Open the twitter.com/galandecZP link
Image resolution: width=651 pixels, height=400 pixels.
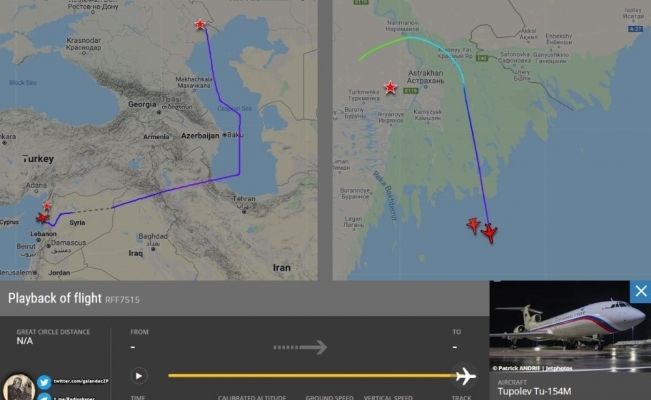coord(81,381)
